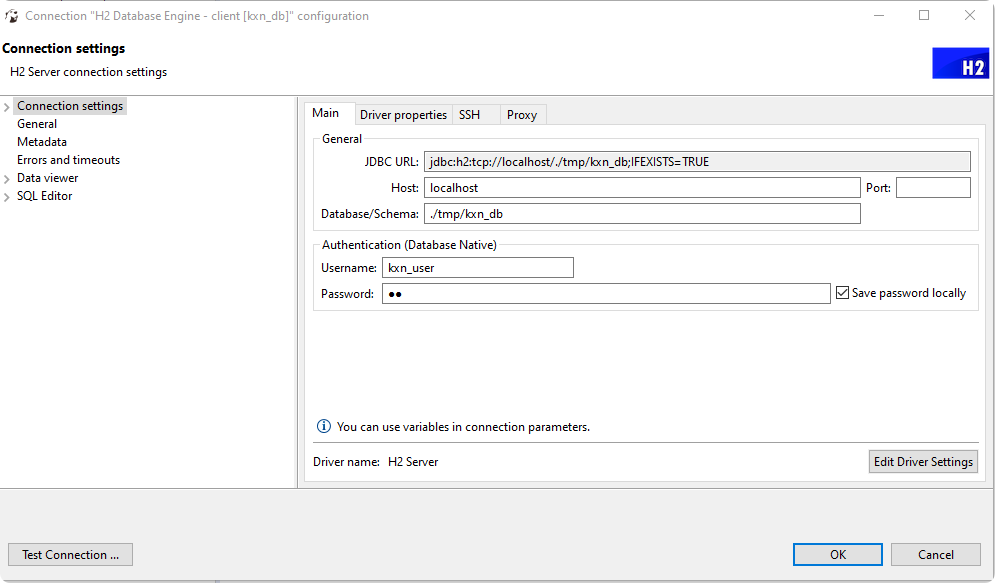
Task: Select Connection settings tree item
Action: point(70,106)
